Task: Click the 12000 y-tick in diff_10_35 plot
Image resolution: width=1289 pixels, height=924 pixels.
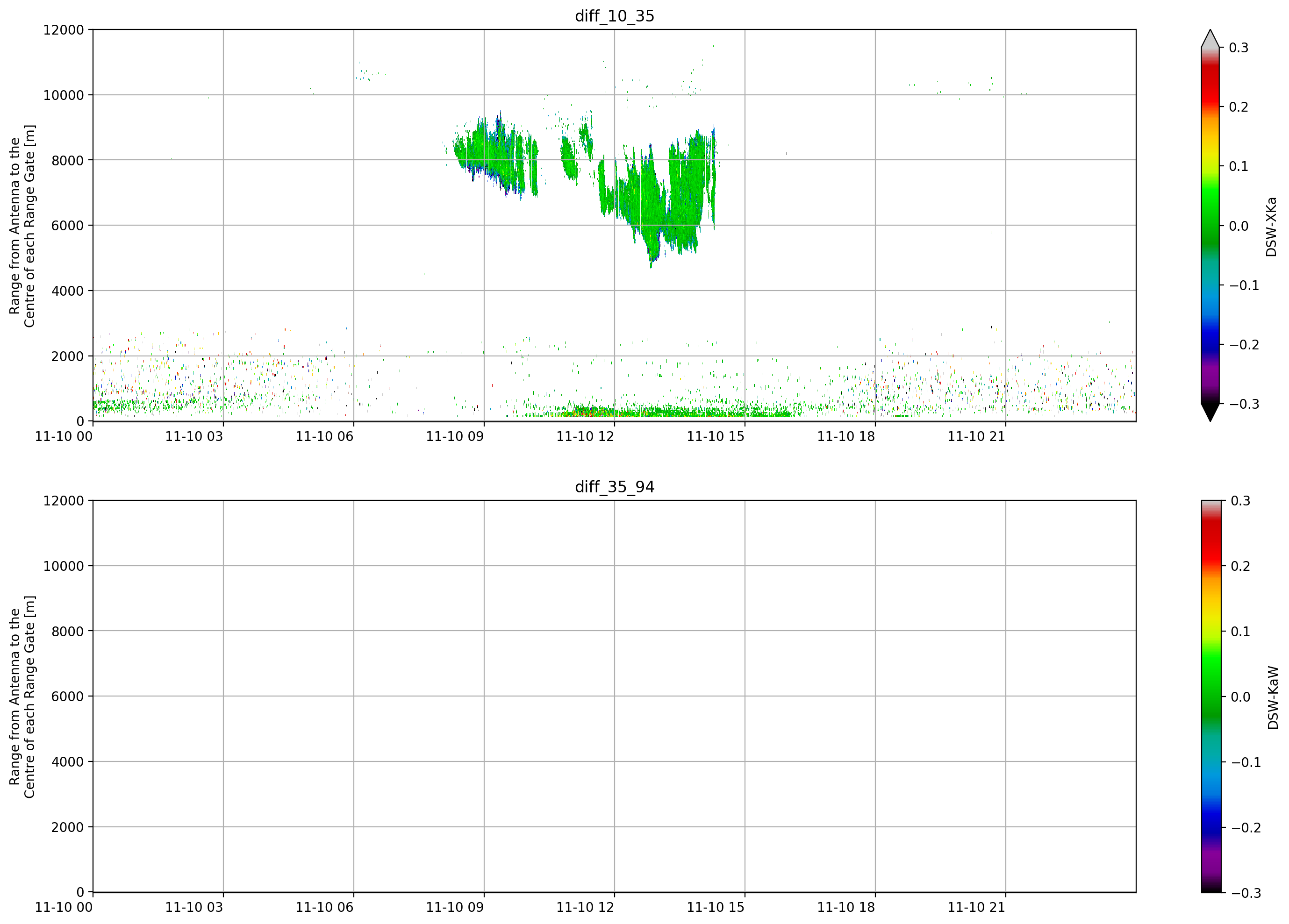Action: [64, 29]
